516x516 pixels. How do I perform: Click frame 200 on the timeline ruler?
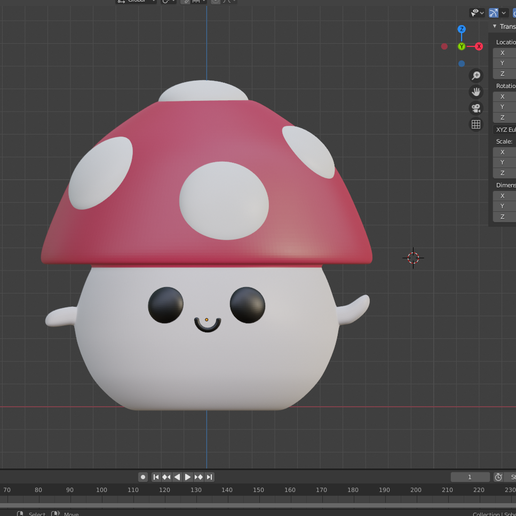coord(416,490)
